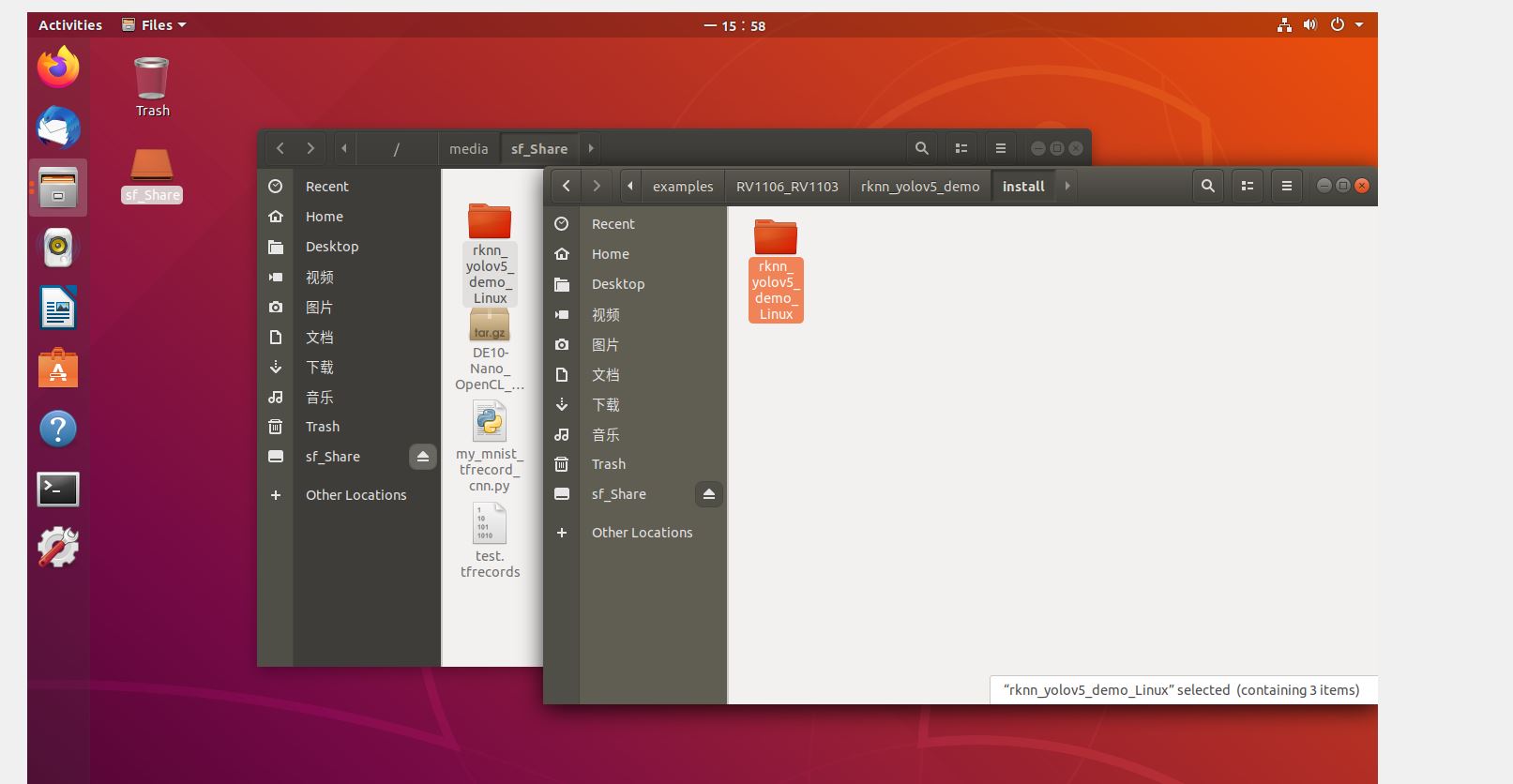Launch Thunderbird mail from the dock
Image resolution: width=1513 pixels, height=784 pixels.
click(x=58, y=127)
